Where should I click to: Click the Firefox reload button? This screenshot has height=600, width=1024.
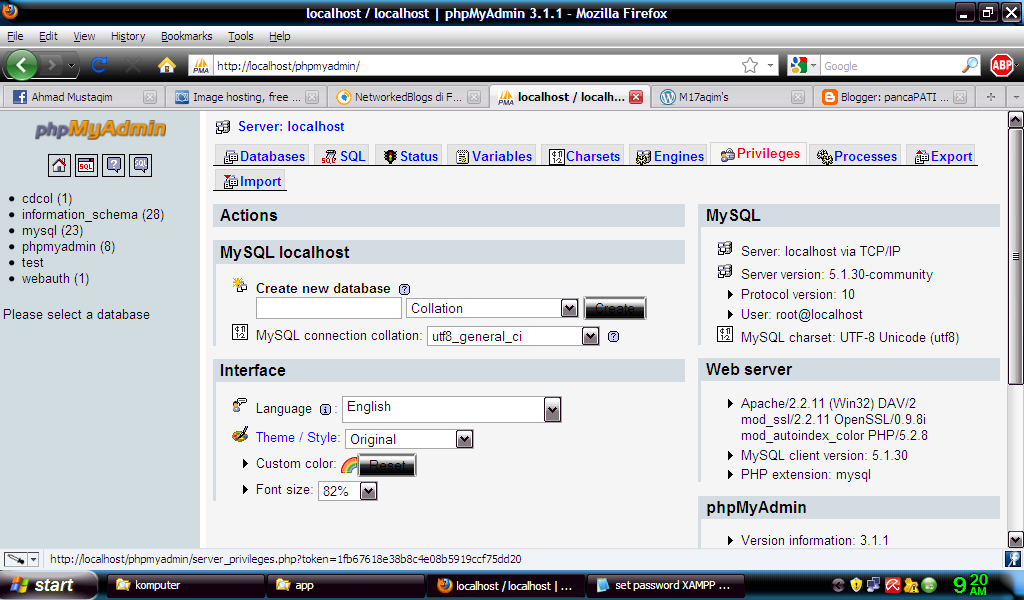coord(99,65)
